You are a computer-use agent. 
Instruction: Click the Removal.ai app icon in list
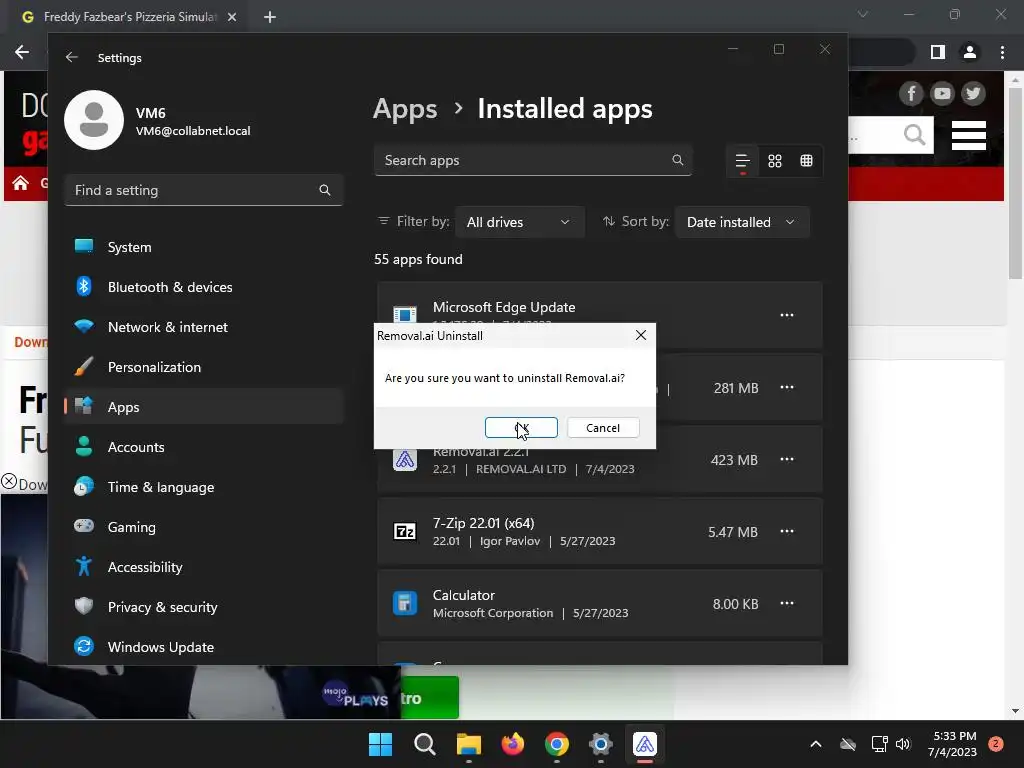pos(405,460)
